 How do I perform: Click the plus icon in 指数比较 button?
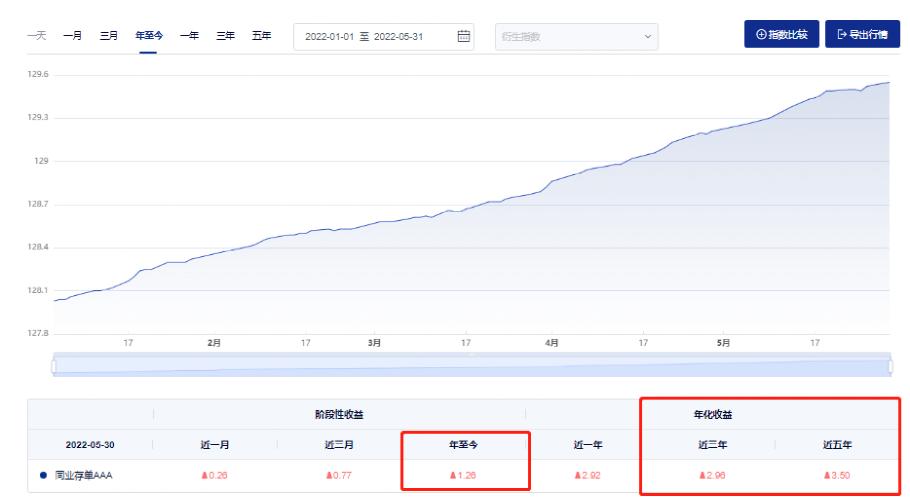click(x=761, y=34)
